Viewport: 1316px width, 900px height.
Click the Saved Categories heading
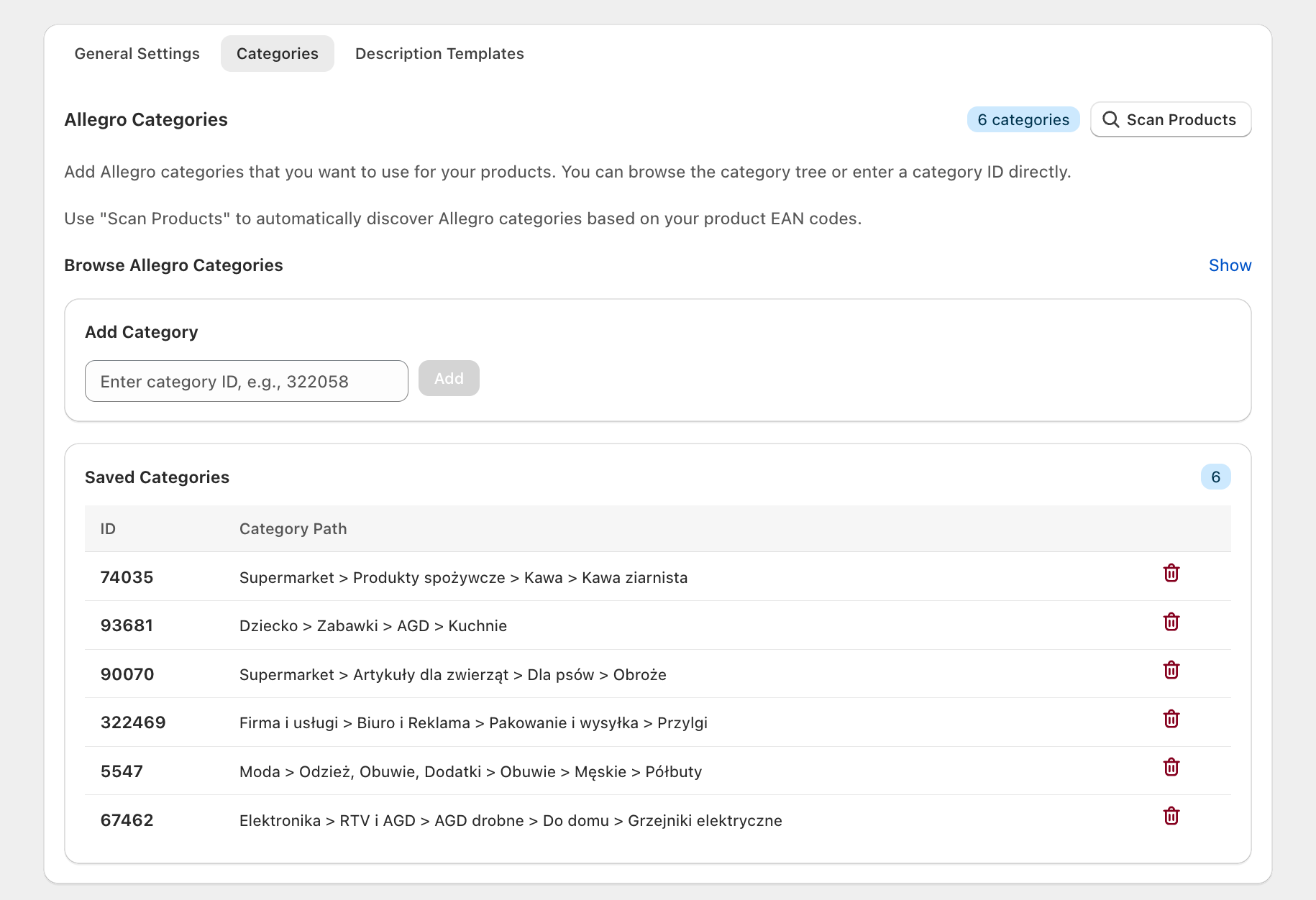[x=157, y=477]
